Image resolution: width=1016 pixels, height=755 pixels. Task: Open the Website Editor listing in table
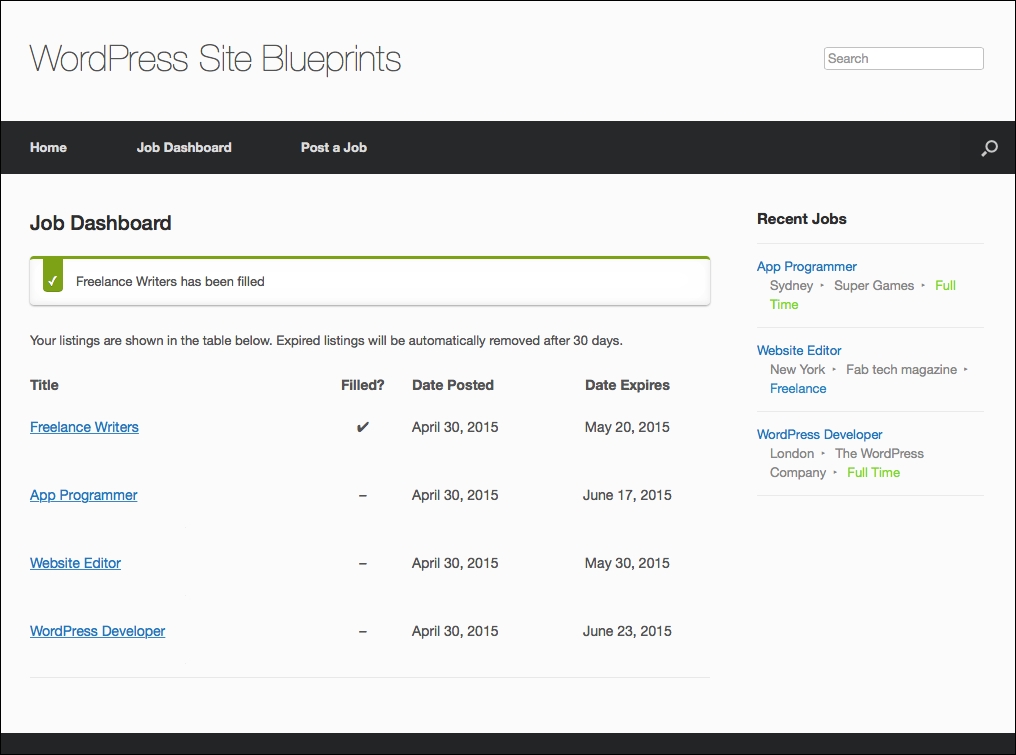pos(75,563)
